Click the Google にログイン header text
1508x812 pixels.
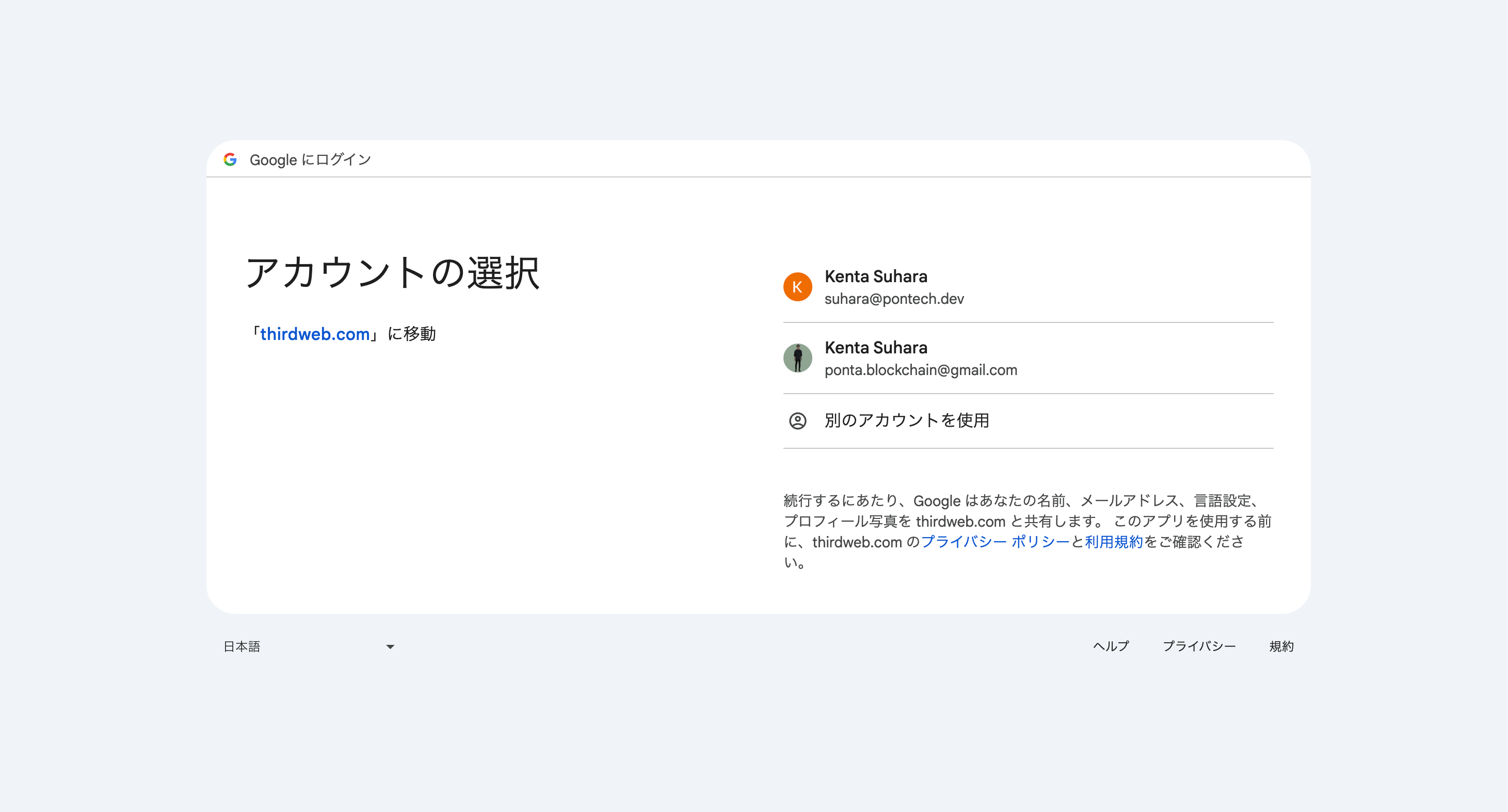point(310,160)
